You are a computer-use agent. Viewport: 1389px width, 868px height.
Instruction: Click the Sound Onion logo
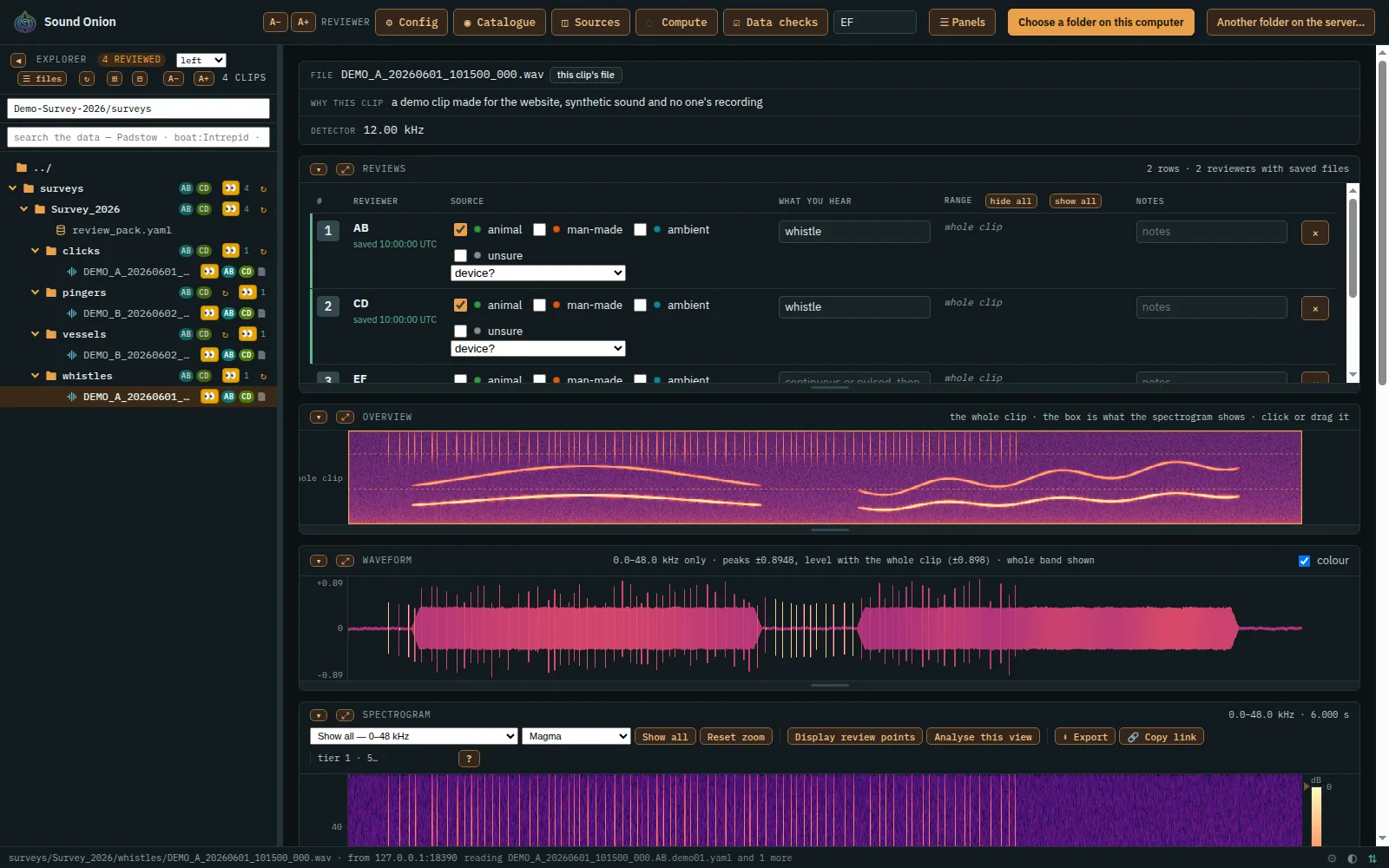pos(26,22)
